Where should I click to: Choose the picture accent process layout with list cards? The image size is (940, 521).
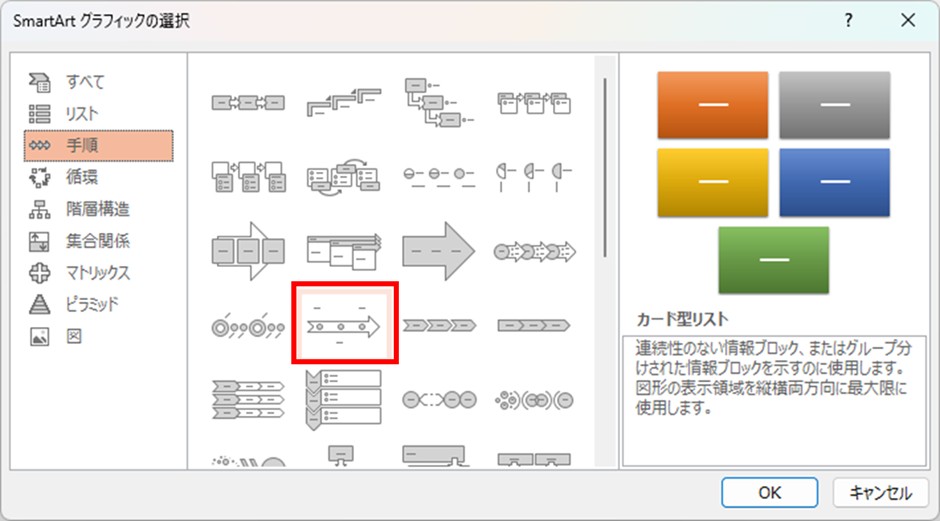(x=248, y=177)
